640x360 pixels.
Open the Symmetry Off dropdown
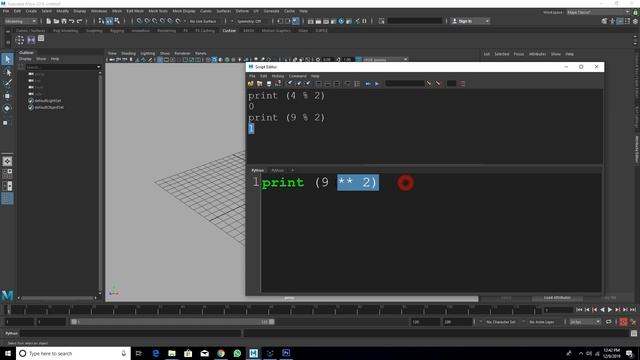click(249, 21)
